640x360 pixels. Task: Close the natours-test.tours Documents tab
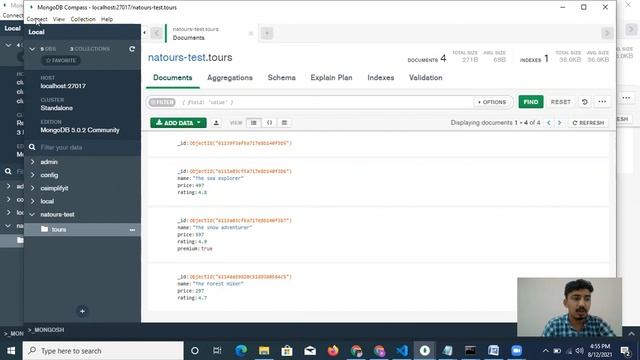(251, 33)
